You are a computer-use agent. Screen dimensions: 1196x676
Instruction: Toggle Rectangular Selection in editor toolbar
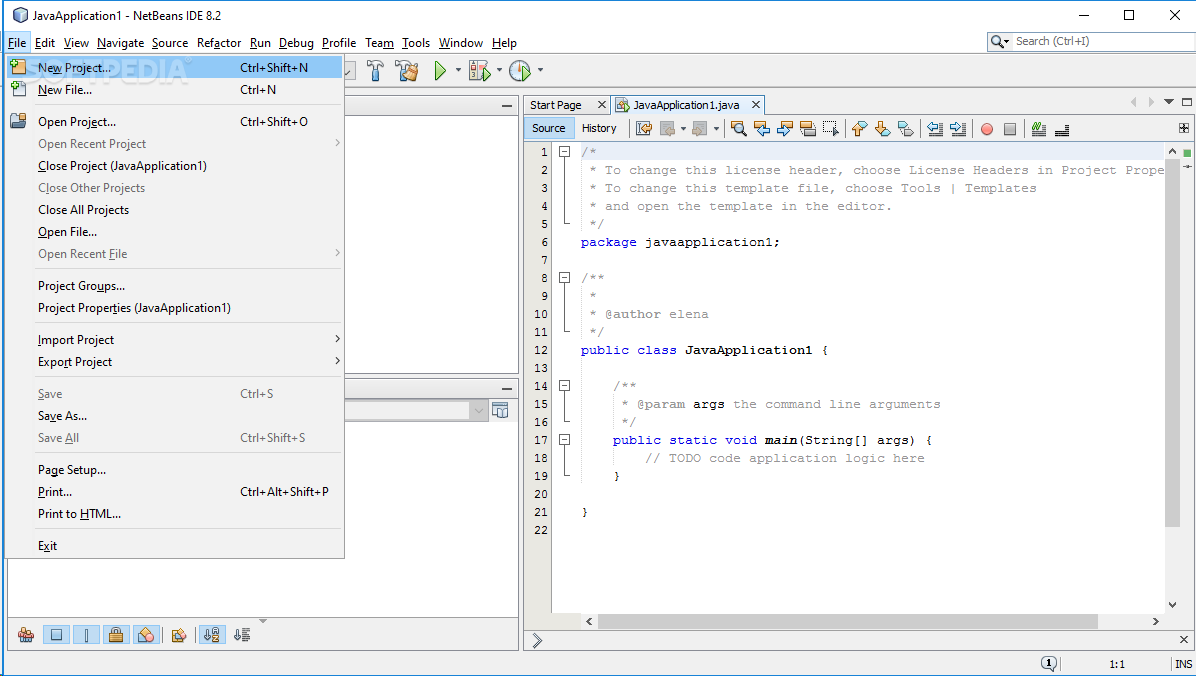coord(831,128)
